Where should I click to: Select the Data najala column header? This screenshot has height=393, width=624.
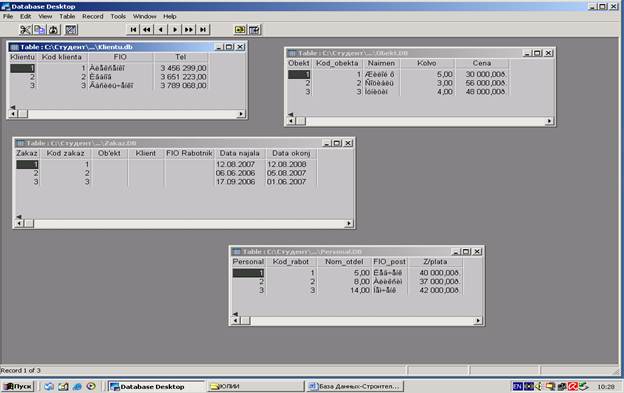pos(240,153)
